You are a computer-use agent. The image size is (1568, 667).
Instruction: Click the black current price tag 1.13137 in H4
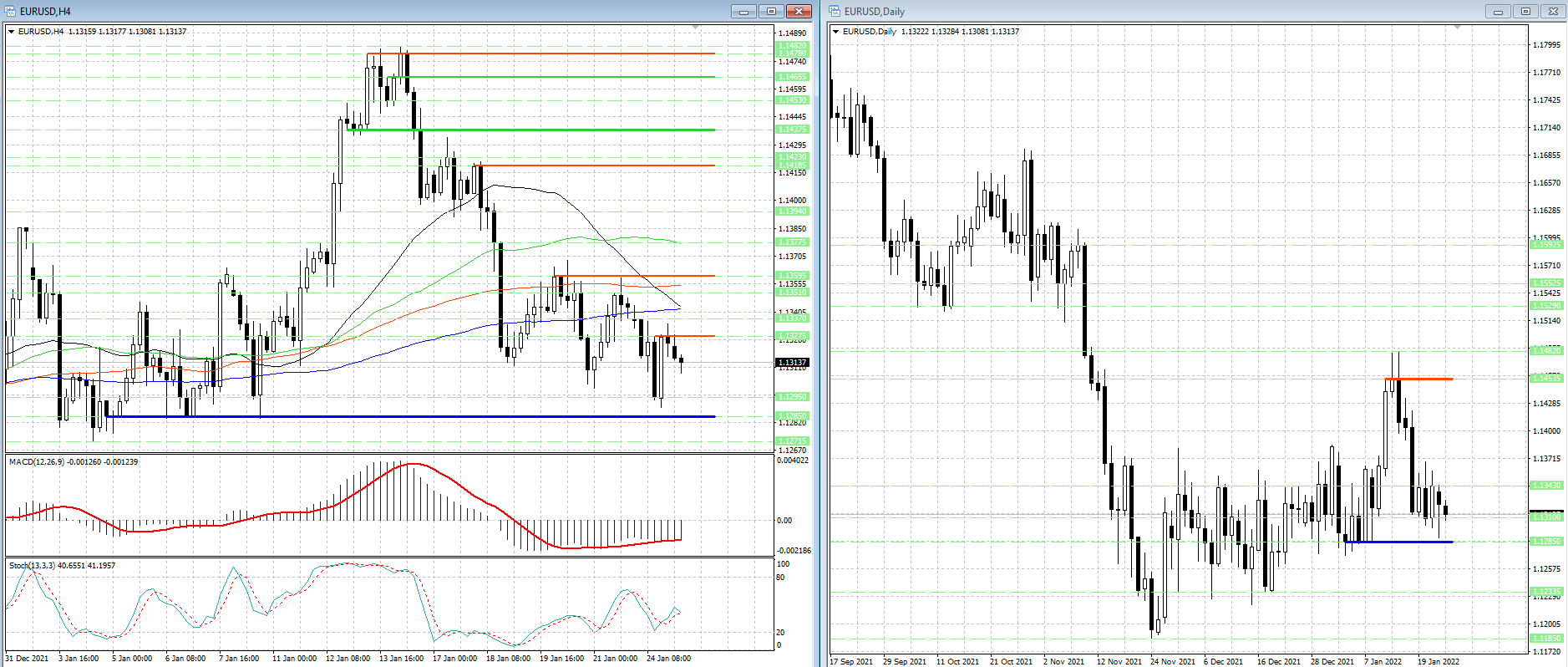[x=792, y=363]
